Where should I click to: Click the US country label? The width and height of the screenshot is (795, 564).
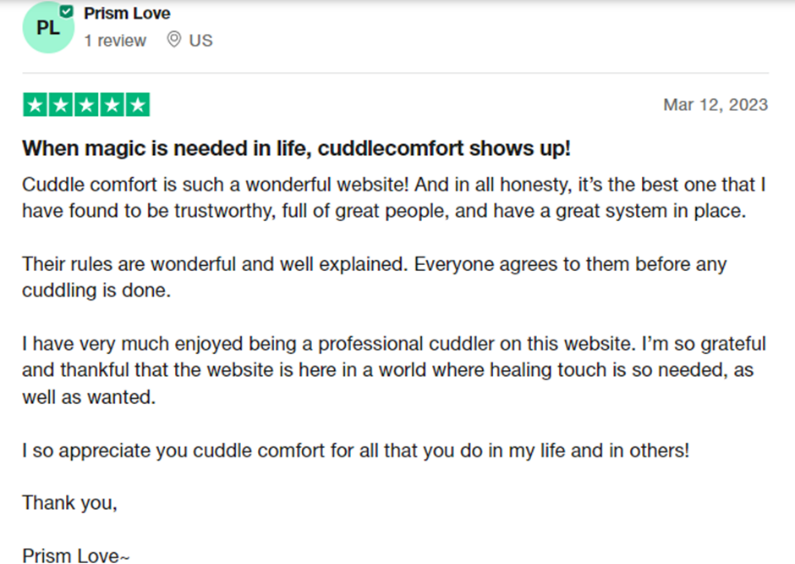click(201, 41)
